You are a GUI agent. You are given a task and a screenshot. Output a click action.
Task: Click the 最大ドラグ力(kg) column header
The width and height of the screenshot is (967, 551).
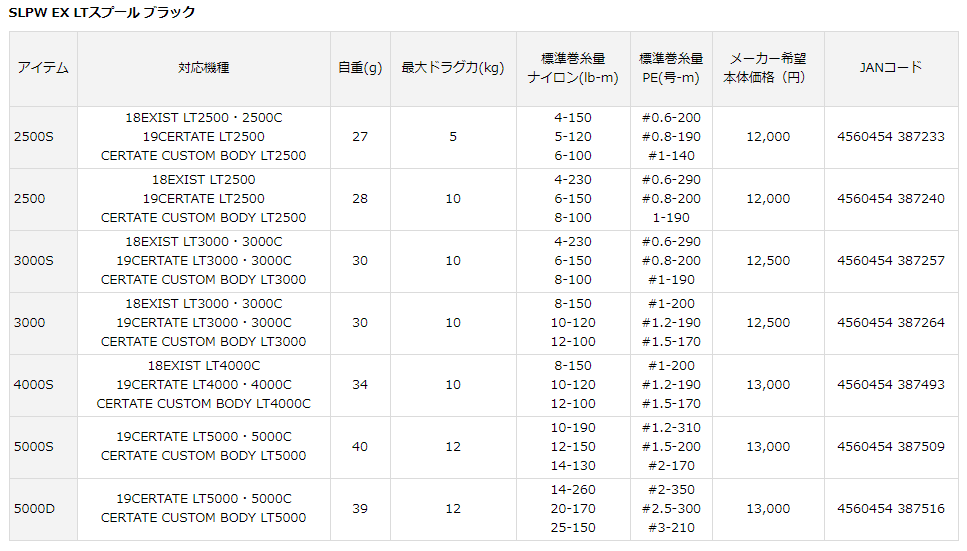pyautogui.click(x=453, y=68)
